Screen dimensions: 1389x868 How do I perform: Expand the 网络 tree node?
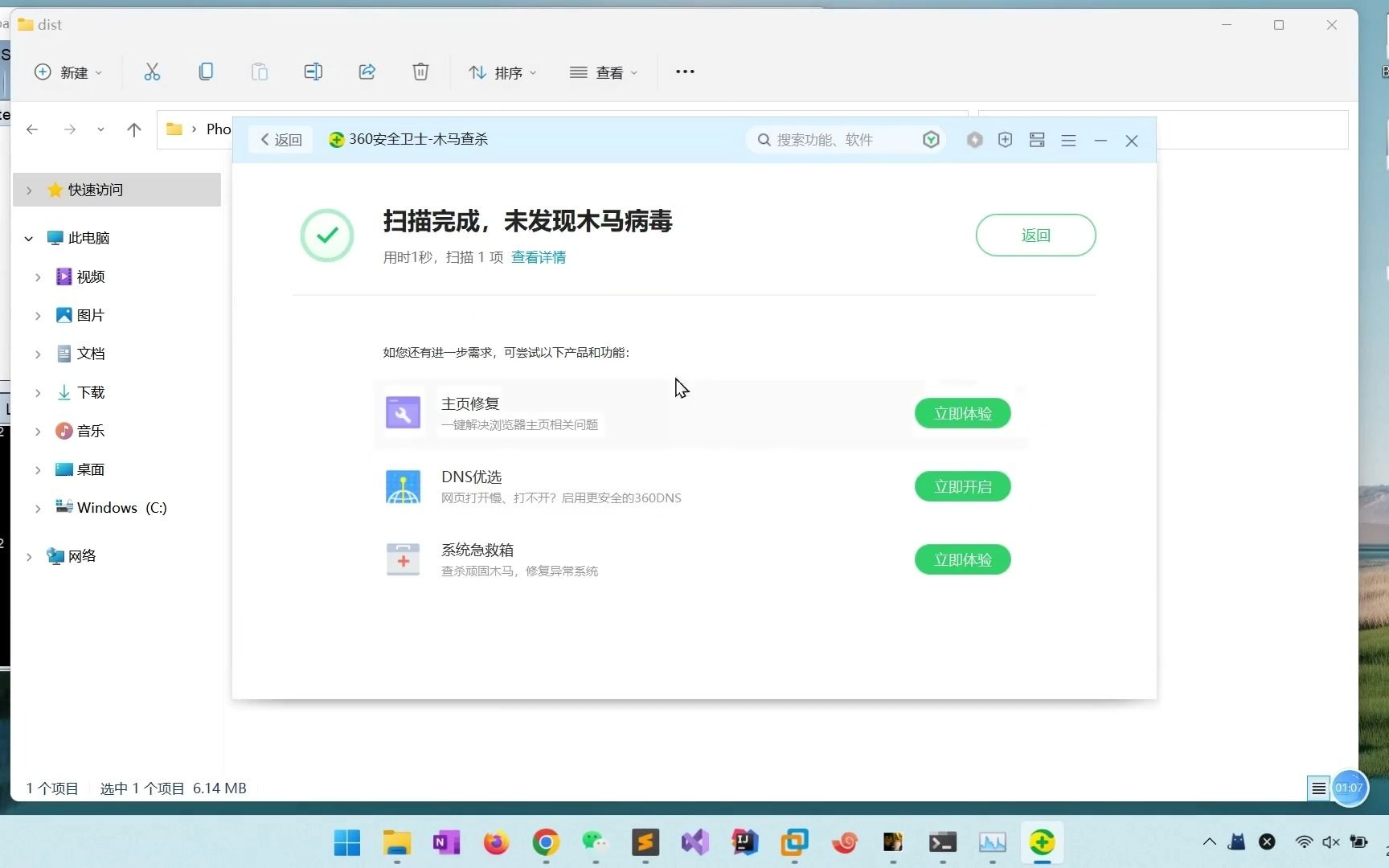(x=29, y=557)
